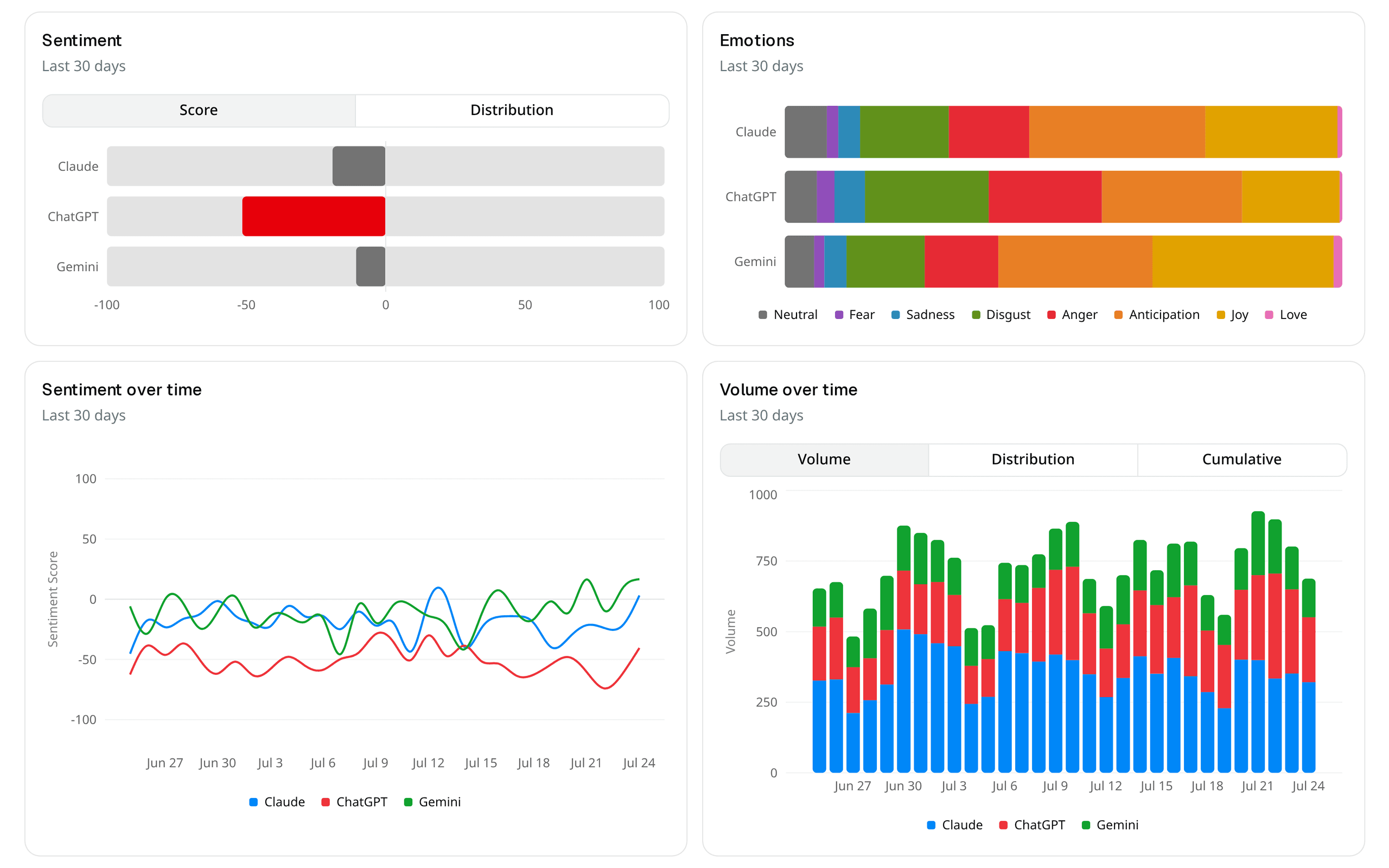Viewport: 1389px width, 868px height.
Task: Toggle the Disgust legend entry
Action: (x=1001, y=315)
